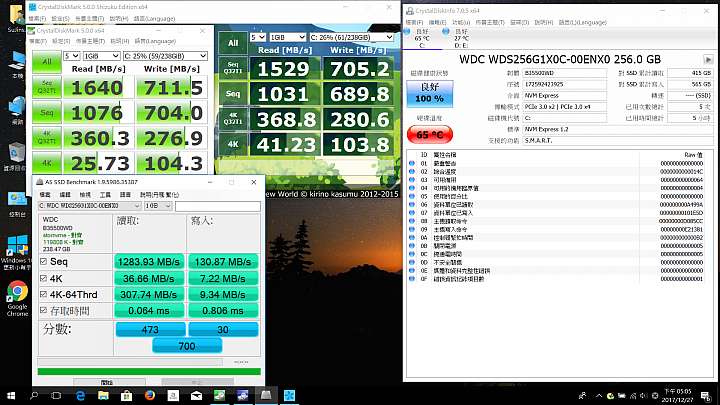Open Google Chrome desktop shortcut

point(17,298)
